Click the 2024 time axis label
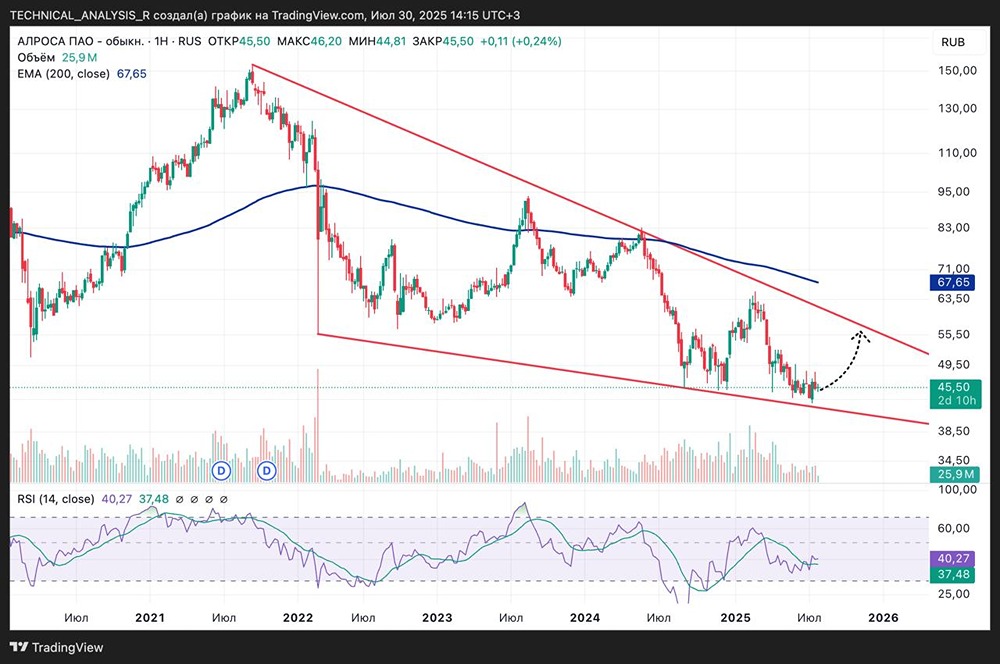The width and height of the screenshot is (1000, 664). (x=585, y=617)
